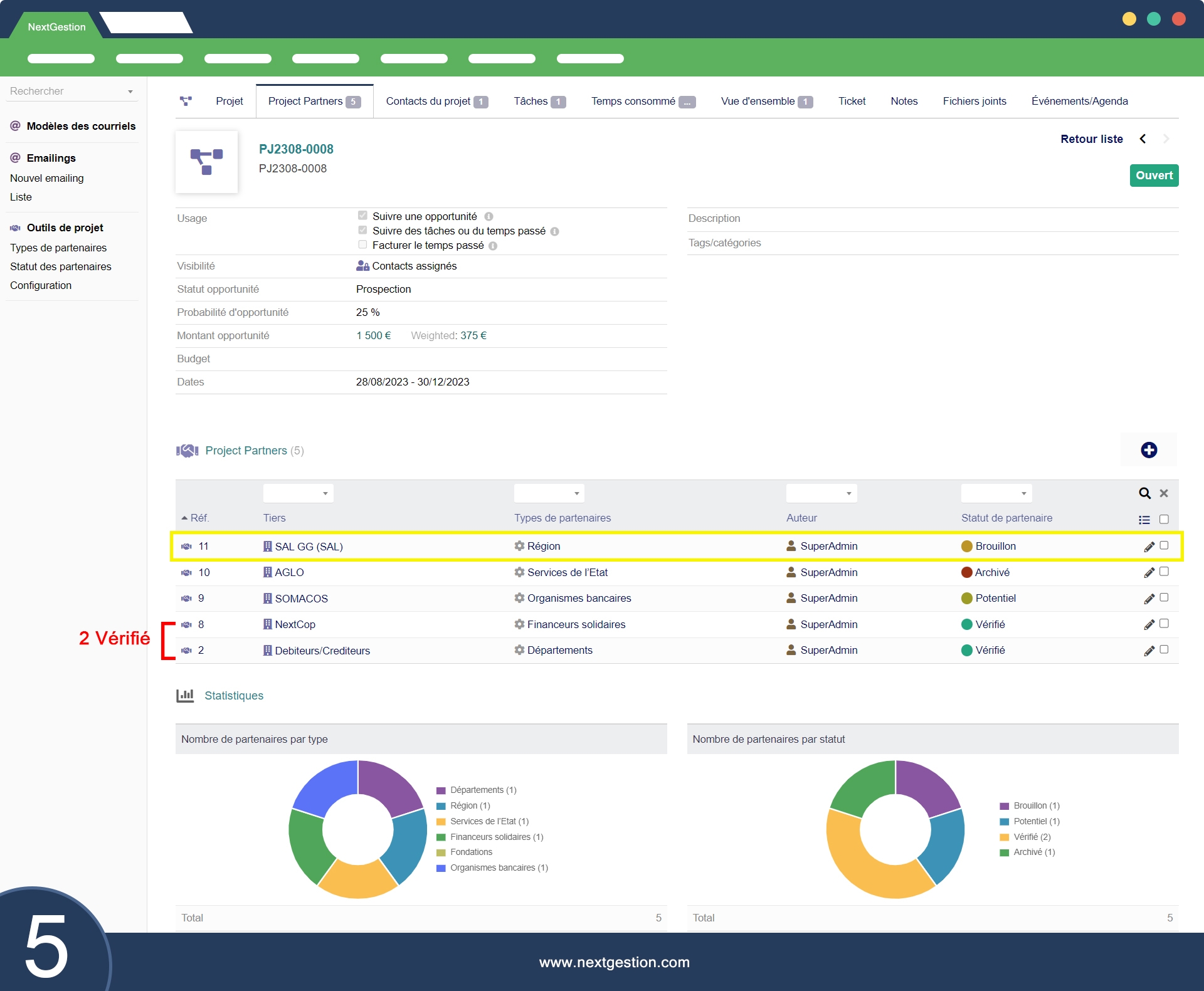Click the Retour liste link
Viewport: 1204px width, 991px height.
[1091, 139]
